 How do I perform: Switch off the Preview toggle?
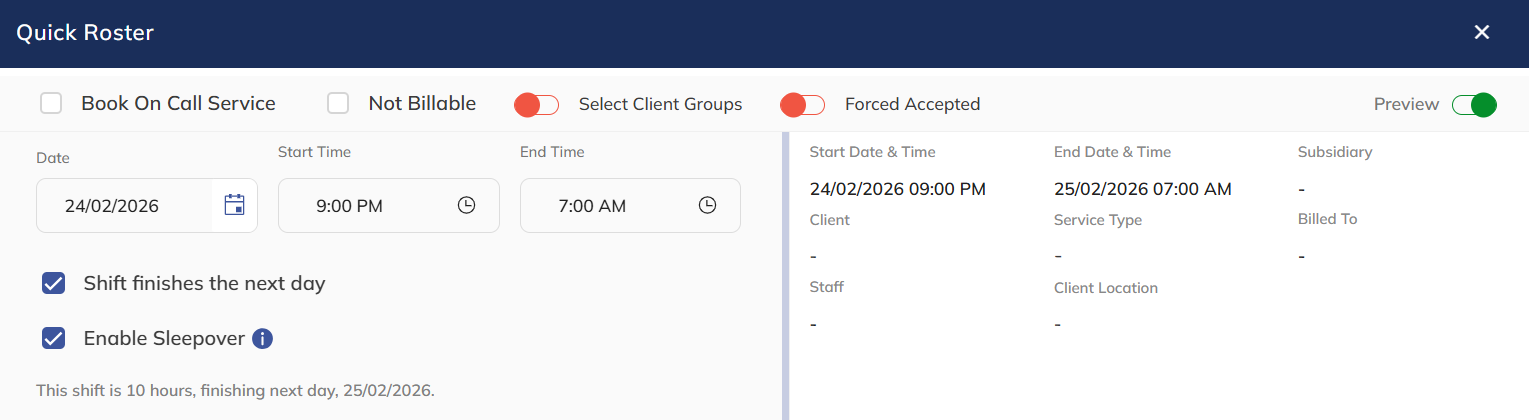pyautogui.click(x=1474, y=104)
